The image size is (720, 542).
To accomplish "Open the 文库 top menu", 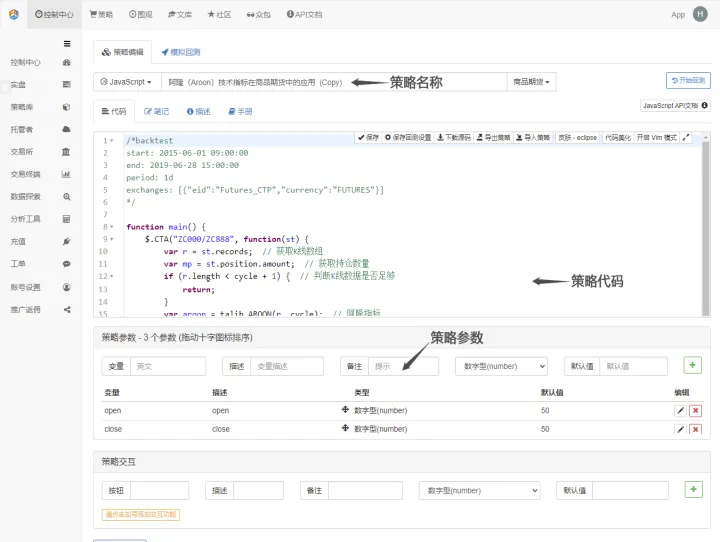I will pos(180,14).
